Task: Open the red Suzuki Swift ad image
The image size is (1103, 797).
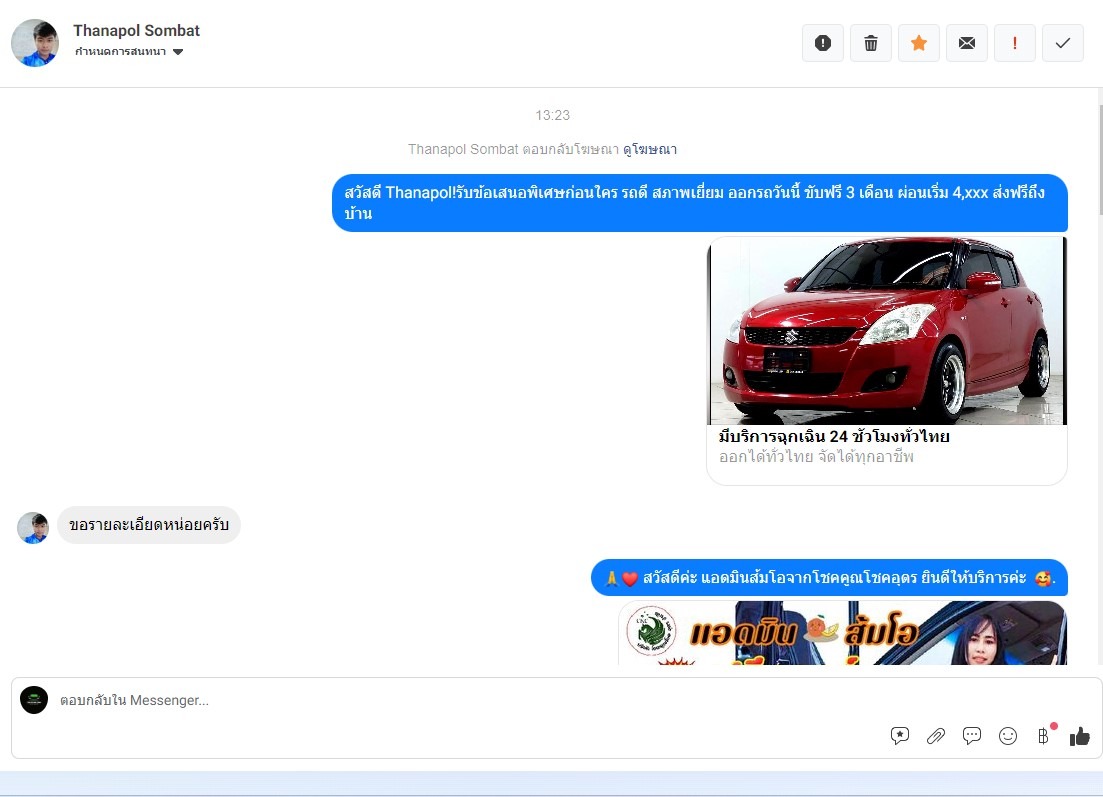Action: coord(886,331)
